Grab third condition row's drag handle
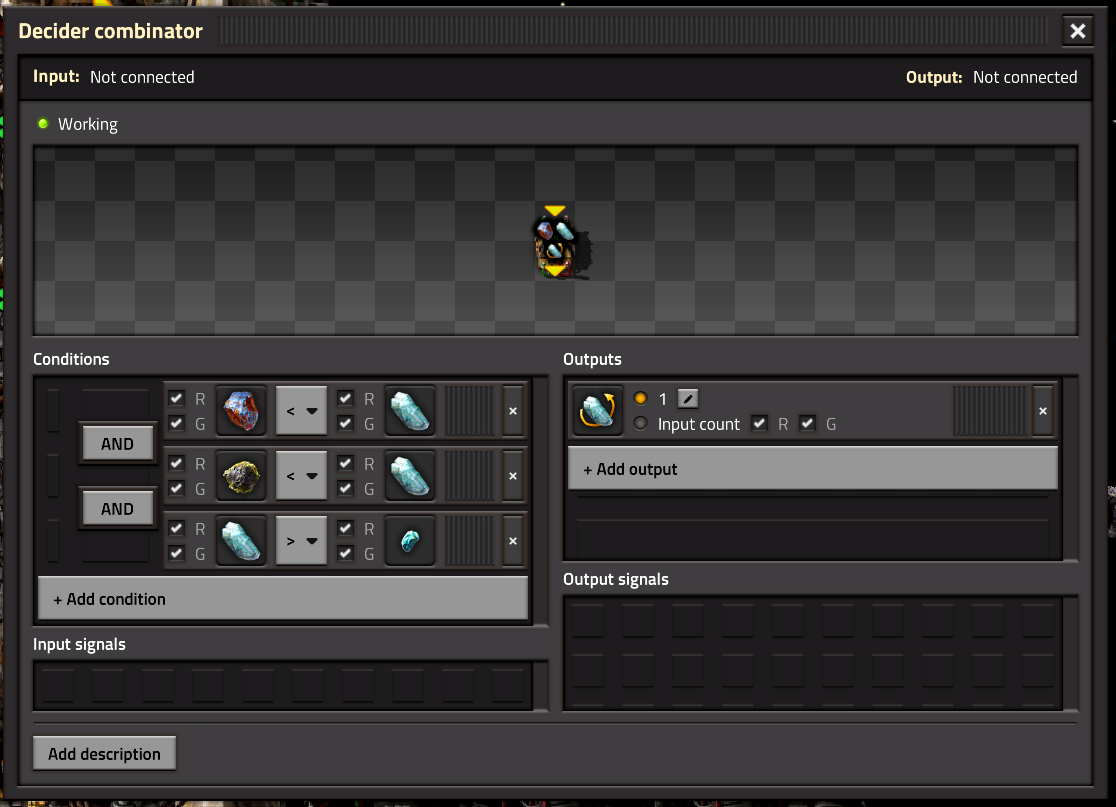 tap(469, 541)
